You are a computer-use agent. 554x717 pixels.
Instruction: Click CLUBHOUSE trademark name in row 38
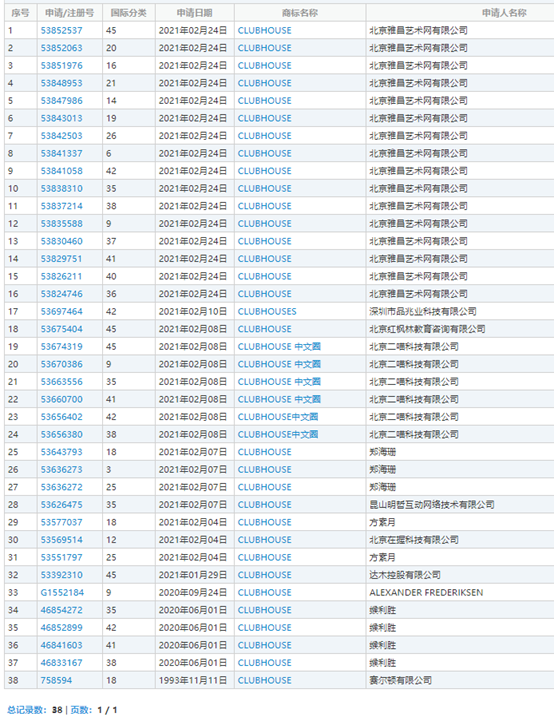265,680
